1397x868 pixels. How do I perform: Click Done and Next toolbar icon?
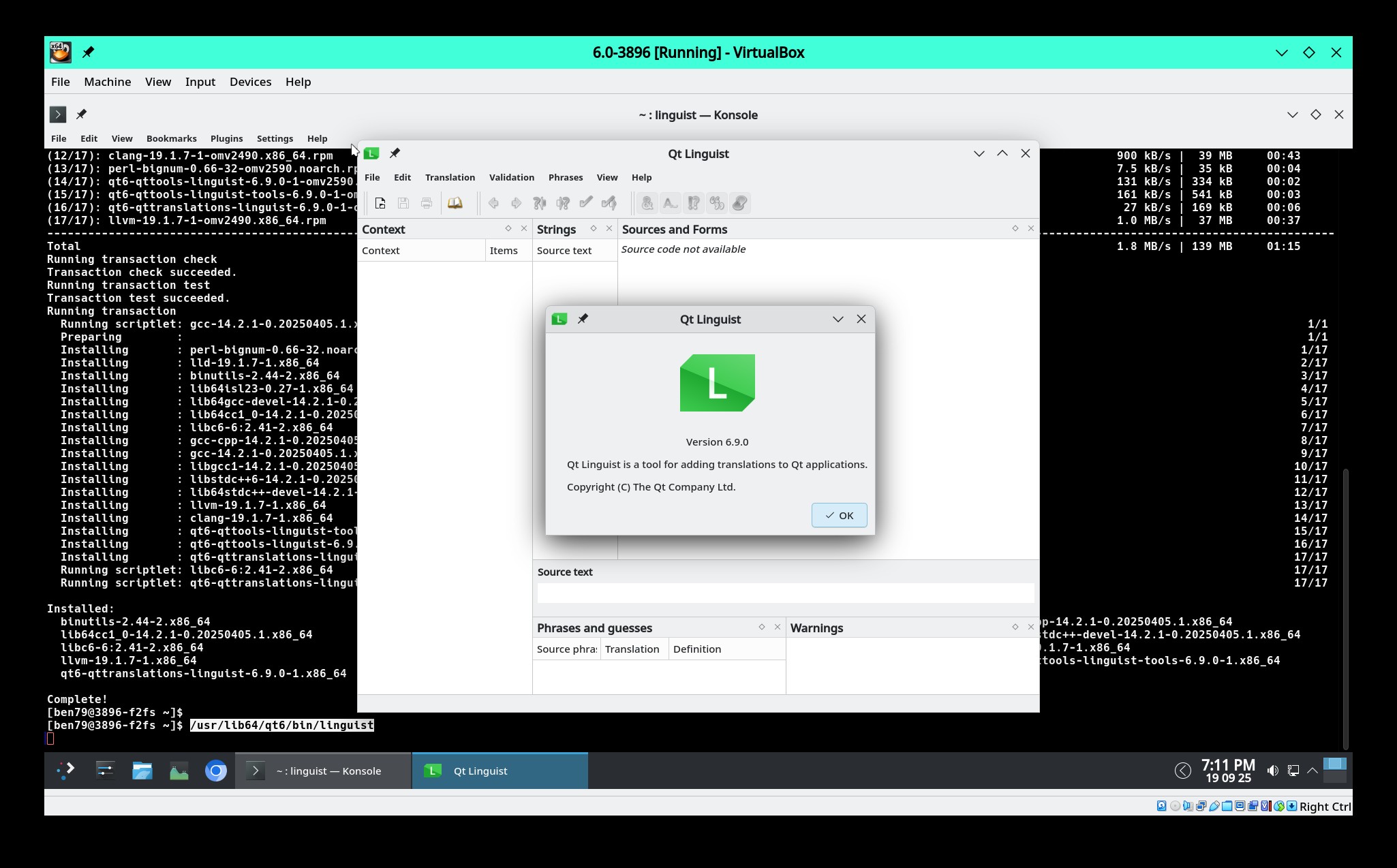(609, 203)
